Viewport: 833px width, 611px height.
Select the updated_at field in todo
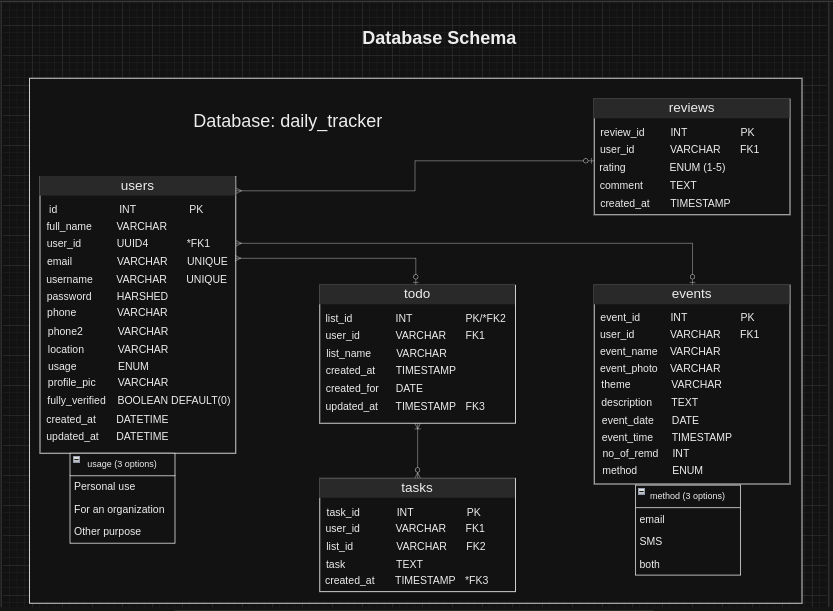351,406
